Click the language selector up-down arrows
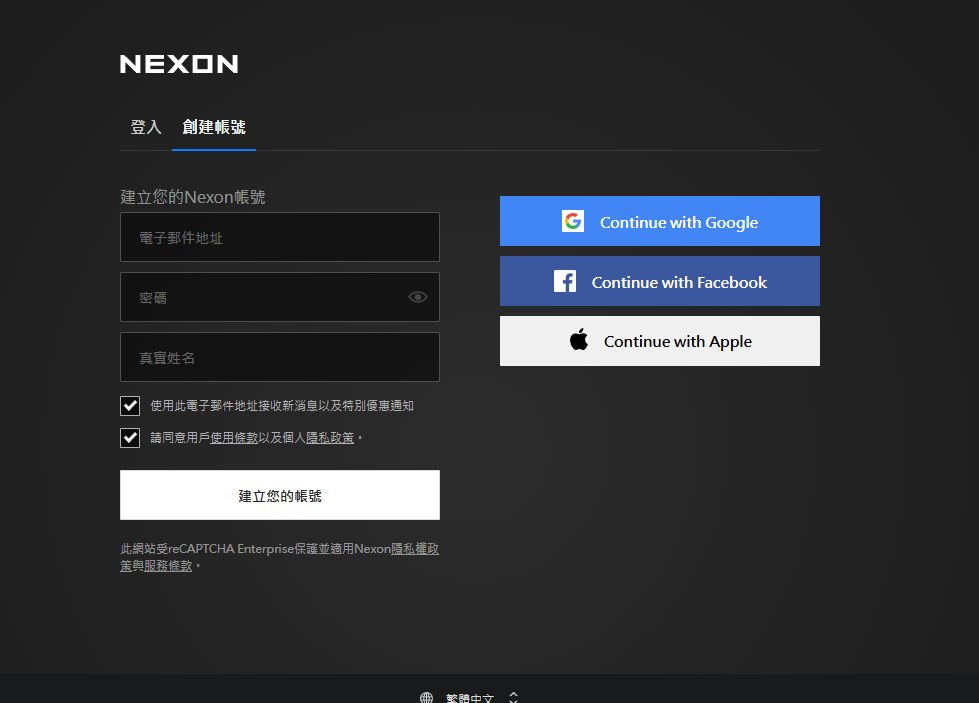 coord(513,697)
